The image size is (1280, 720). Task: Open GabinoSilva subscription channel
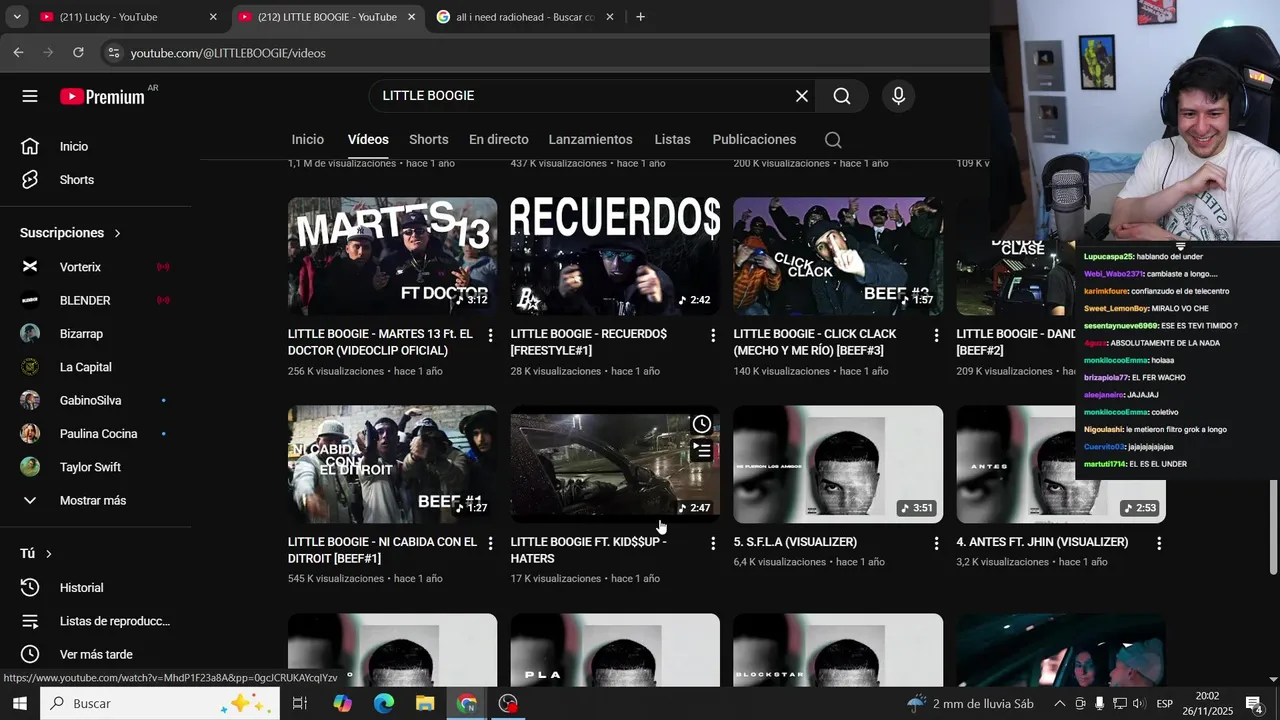coord(95,400)
